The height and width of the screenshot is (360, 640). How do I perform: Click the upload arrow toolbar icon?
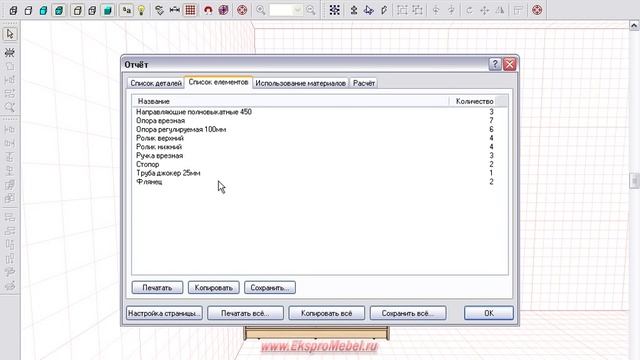pos(354,10)
